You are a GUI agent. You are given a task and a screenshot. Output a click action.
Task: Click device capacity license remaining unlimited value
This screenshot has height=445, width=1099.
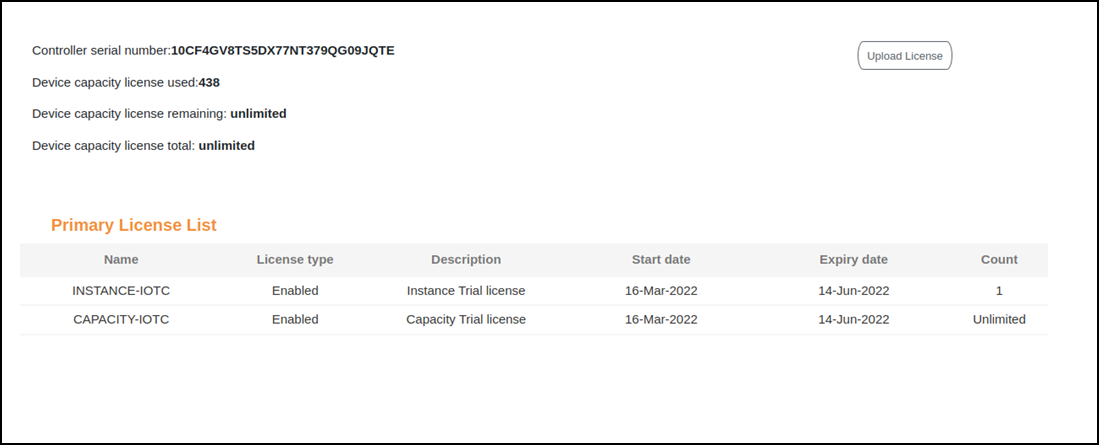[x=258, y=114]
